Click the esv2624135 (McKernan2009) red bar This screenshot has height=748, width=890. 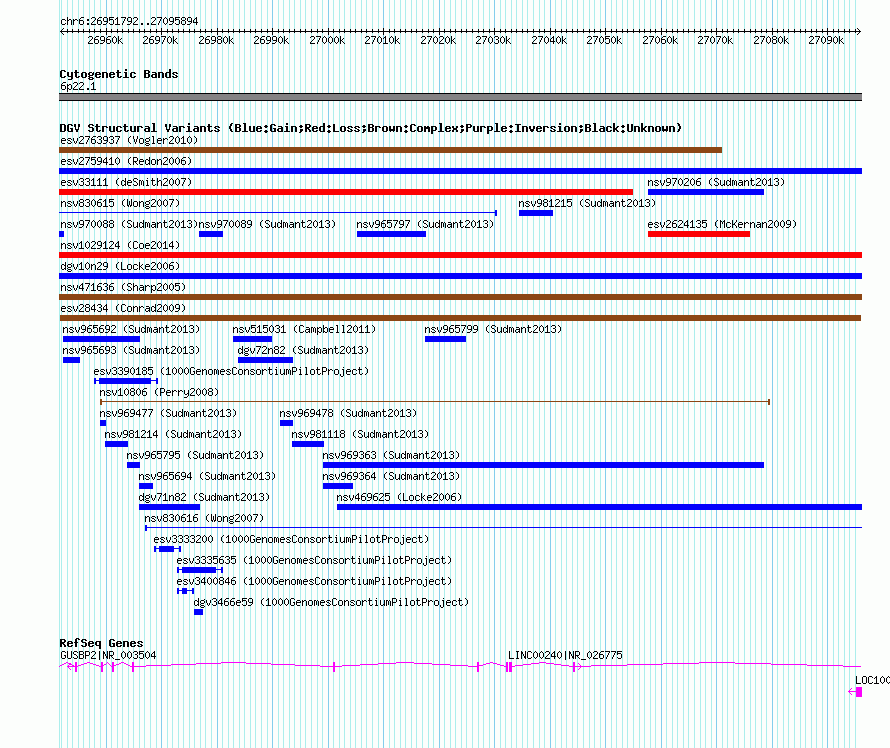pyautogui.click(x=699, y=234)
